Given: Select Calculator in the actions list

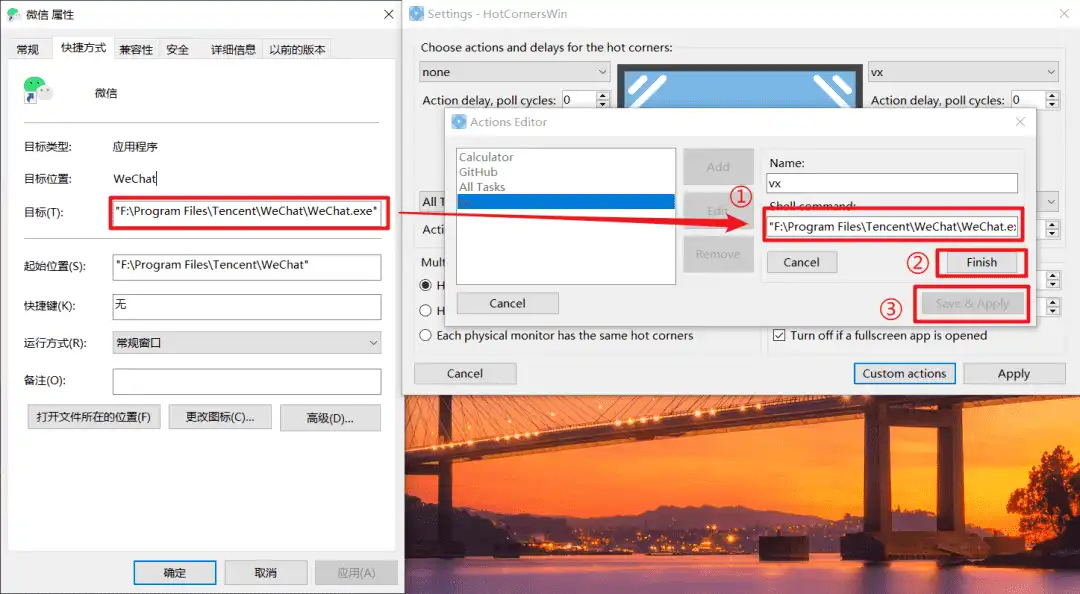Looking at the screenshot, I should [x=565, y=157].
